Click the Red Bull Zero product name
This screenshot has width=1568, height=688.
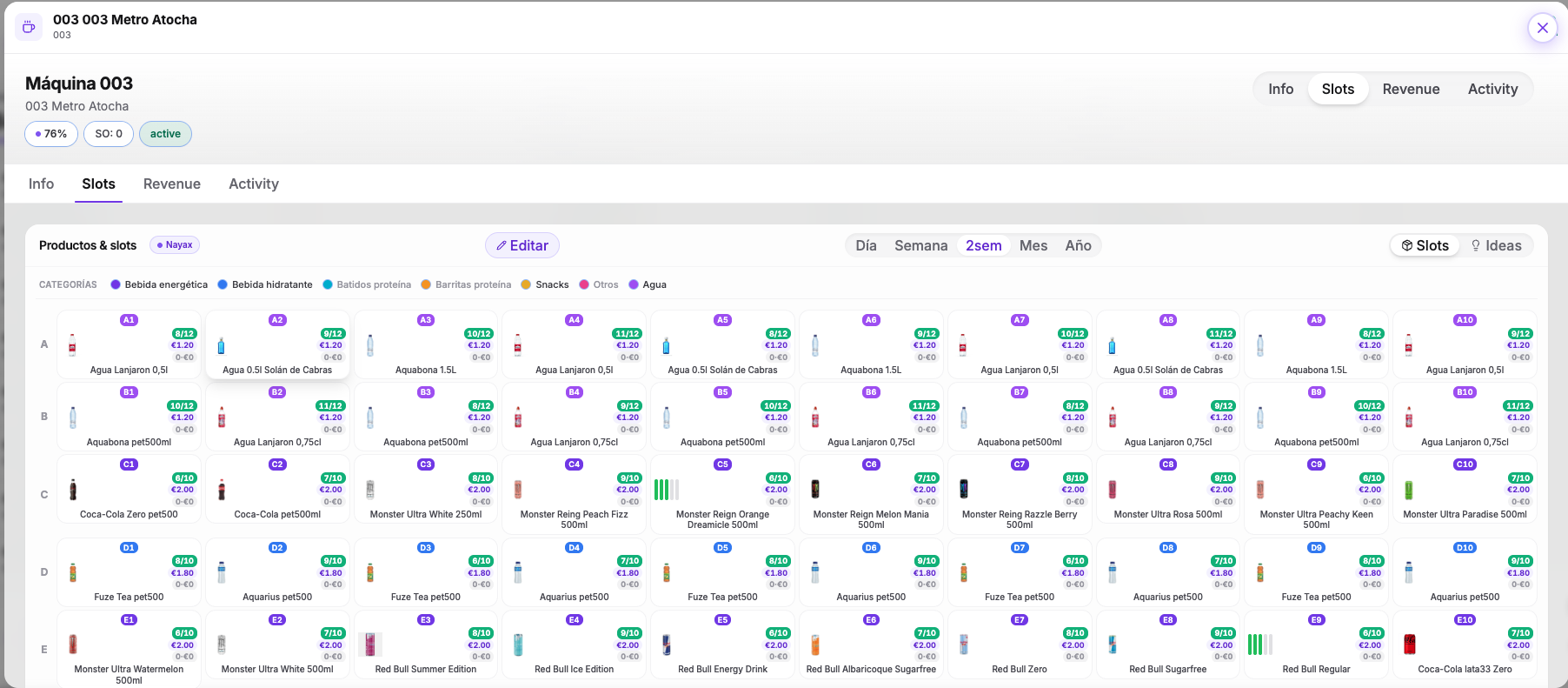coord(1020,670)
